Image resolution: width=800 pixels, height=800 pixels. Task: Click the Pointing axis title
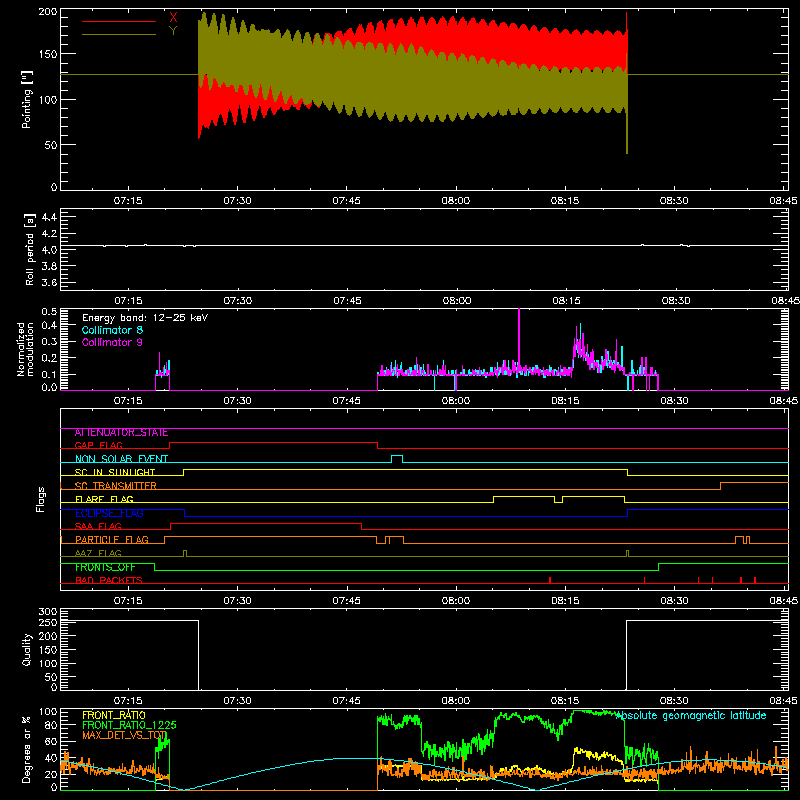coord(27,99)
